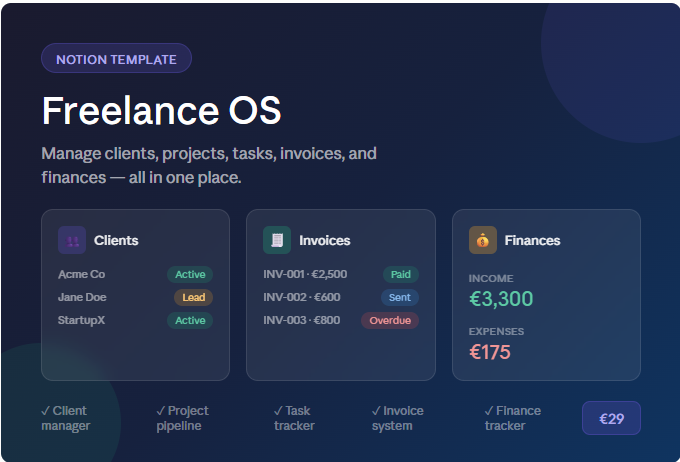Select invoice INV-001 · €2,500
Screen dimensions: 680x462
(341, 274)
